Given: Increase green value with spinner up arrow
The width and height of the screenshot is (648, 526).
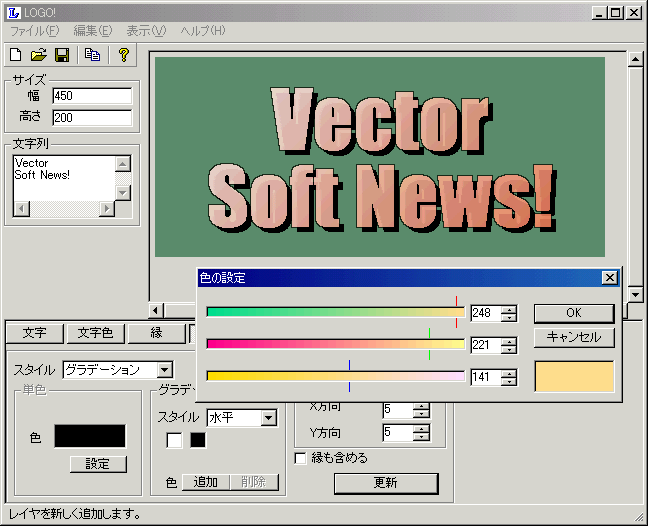Looking at the screenshot, I should [x=509, y=341].
